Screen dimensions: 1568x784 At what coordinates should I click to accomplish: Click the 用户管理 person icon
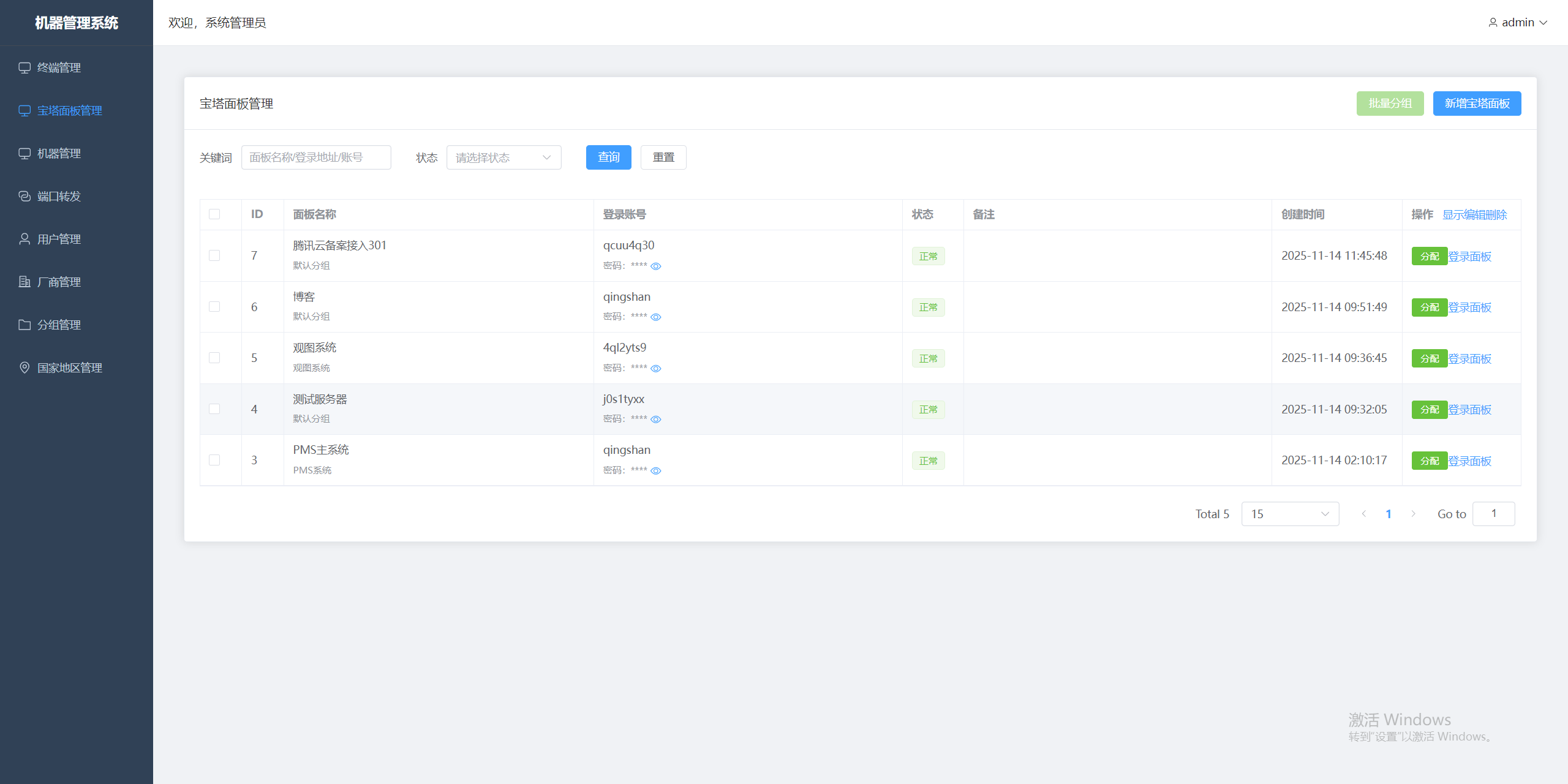pos(24,239)
